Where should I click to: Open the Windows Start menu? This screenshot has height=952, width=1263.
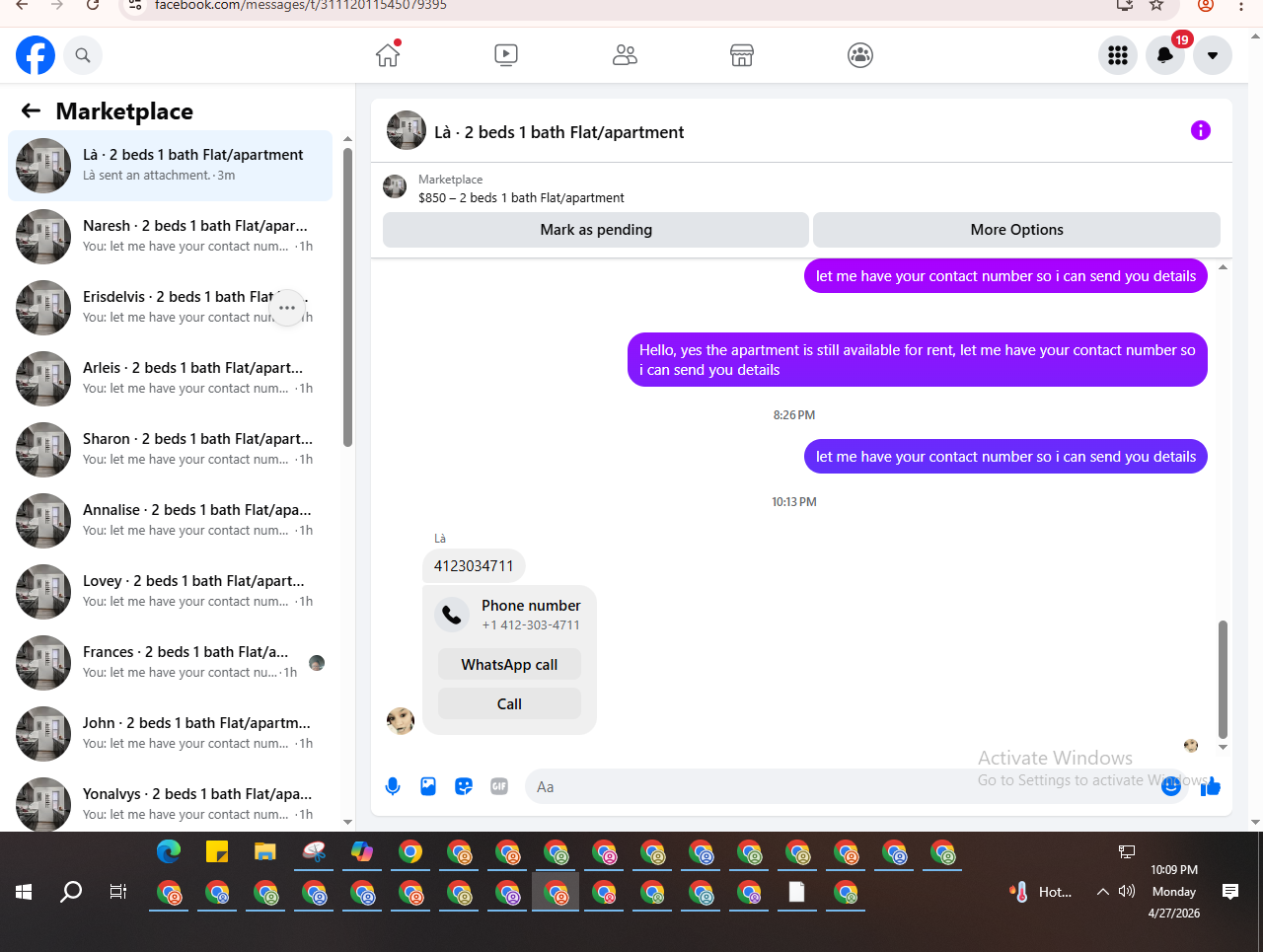coord(24,892)
